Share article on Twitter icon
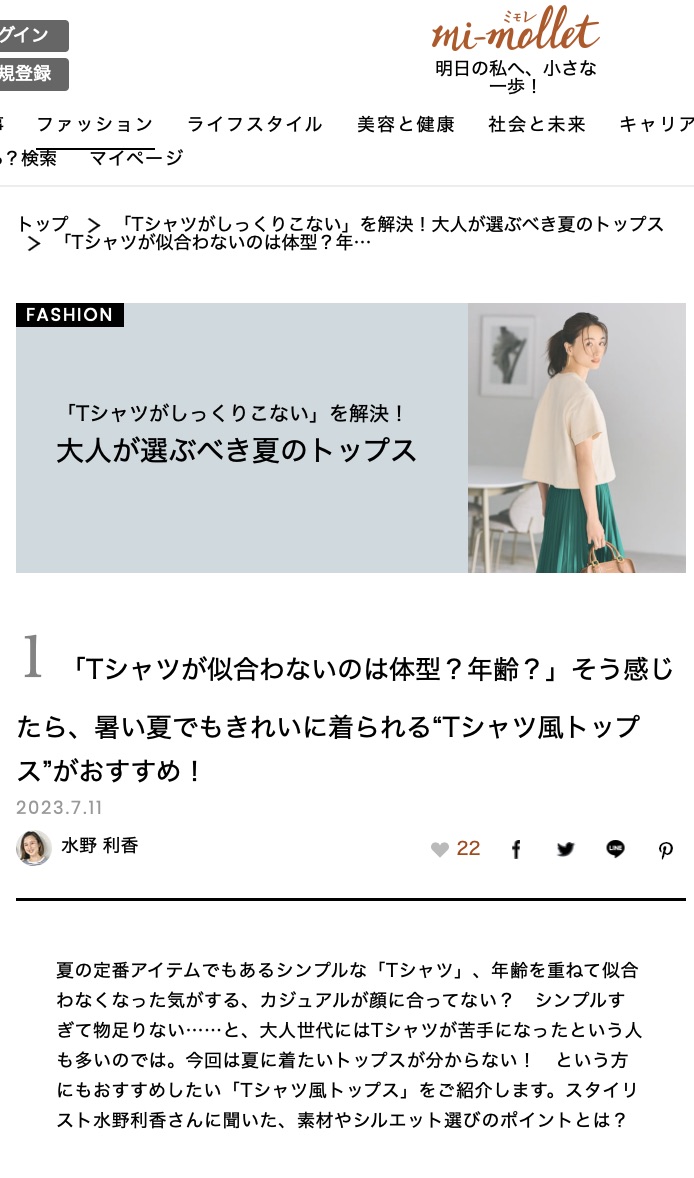 (566, 850)
